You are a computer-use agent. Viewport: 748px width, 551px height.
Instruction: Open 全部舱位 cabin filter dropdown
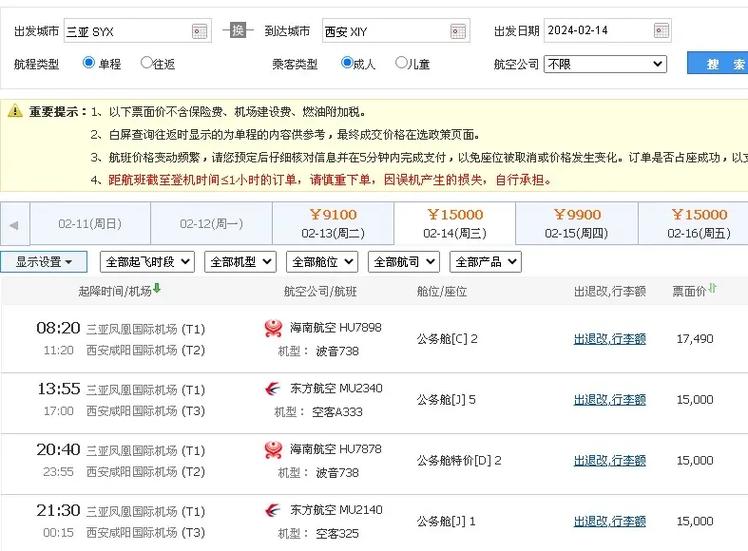pos(322,262)
